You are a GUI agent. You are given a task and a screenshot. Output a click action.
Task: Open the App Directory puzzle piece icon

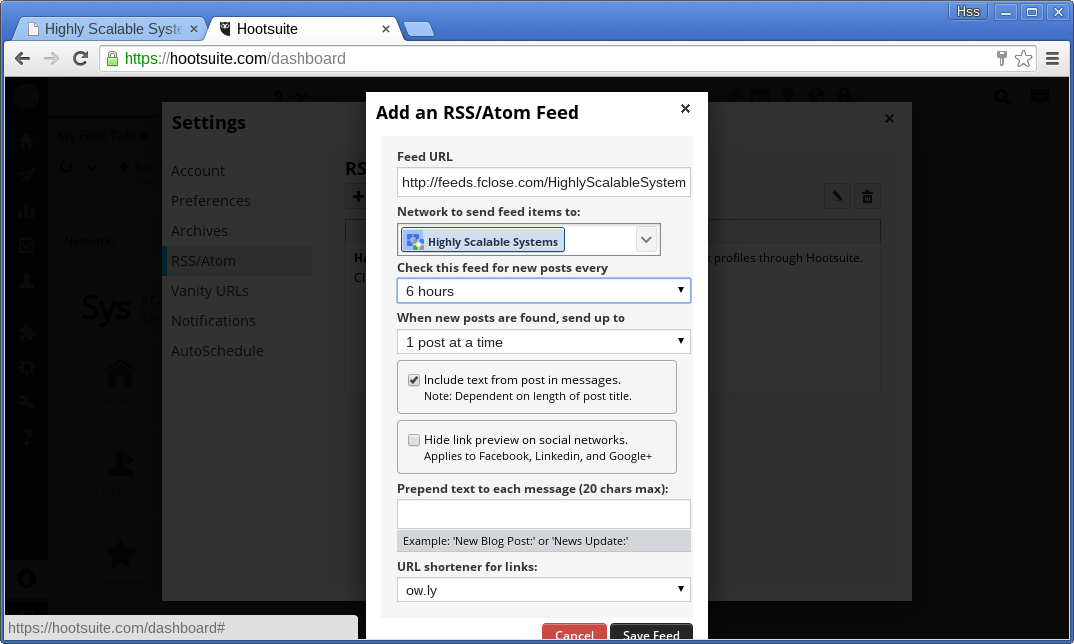(27, 333)
